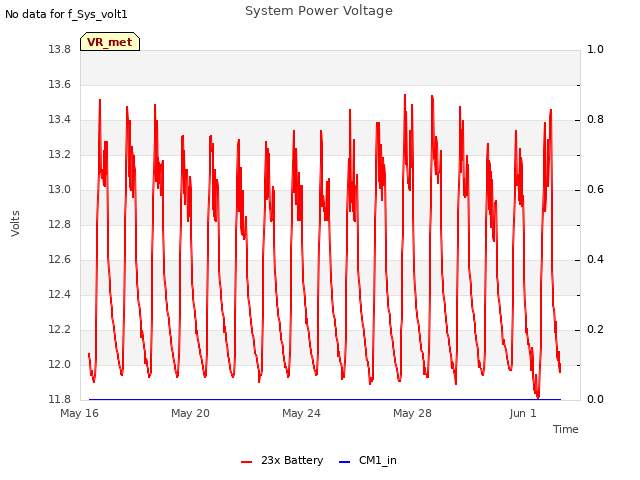The height and width of the screenshot is (480, 640).
Task: Click the 13.2 left axis value
Action: pyautogui.click(x=59, y=155)
